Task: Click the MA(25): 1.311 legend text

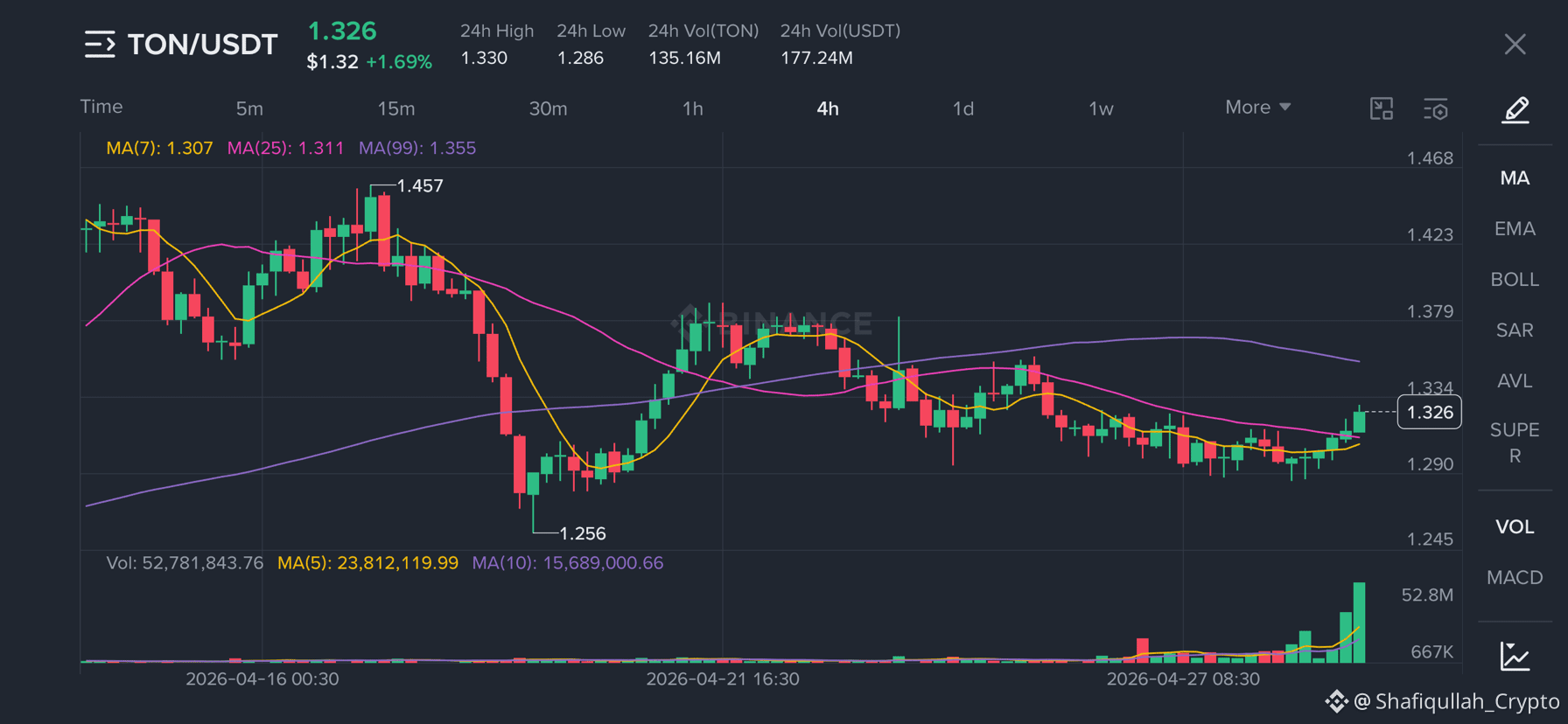Action: [x=285, y=148]
